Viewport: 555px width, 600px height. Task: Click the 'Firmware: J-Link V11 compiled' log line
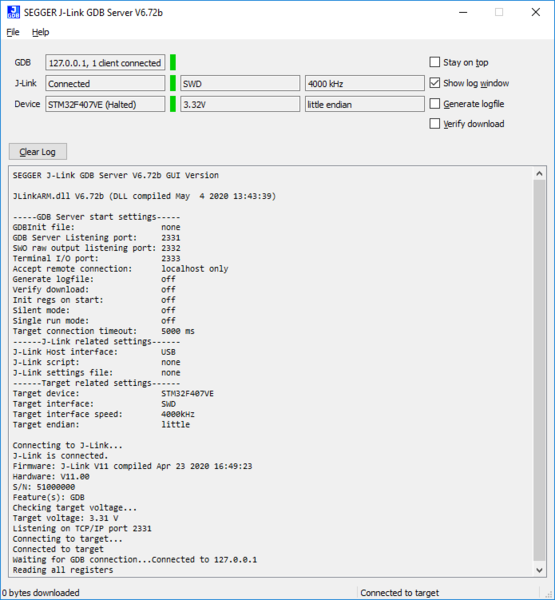(x=132, y=466)
